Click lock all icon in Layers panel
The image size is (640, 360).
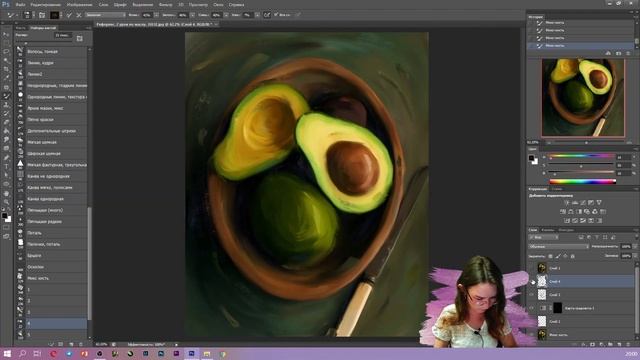coord(573,256)
